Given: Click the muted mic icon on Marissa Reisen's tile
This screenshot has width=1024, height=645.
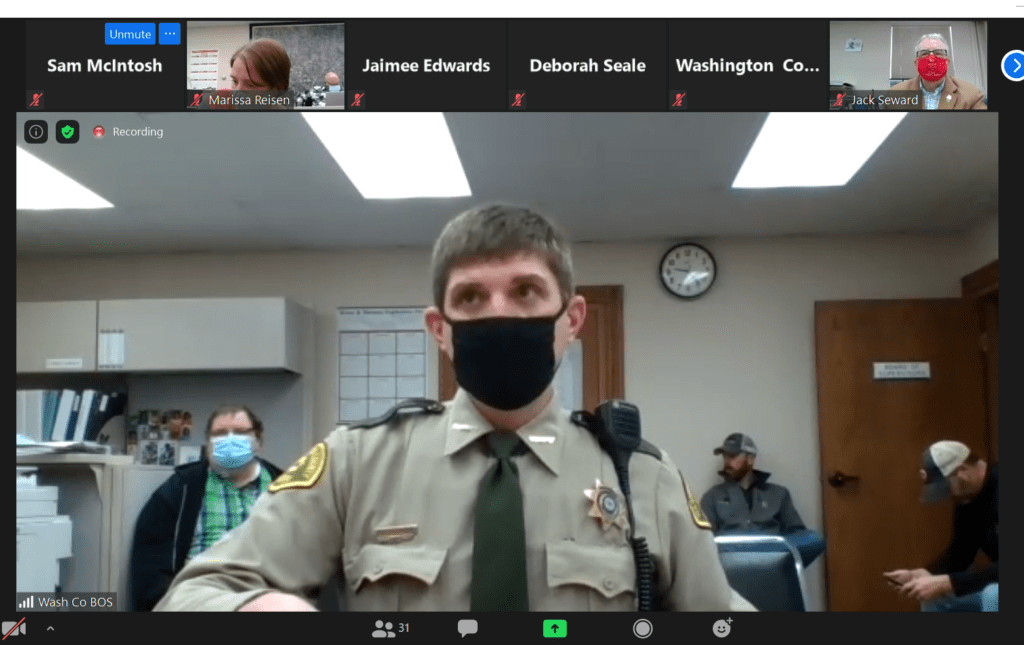Looking at the screenshot, I should pos(197,100).
